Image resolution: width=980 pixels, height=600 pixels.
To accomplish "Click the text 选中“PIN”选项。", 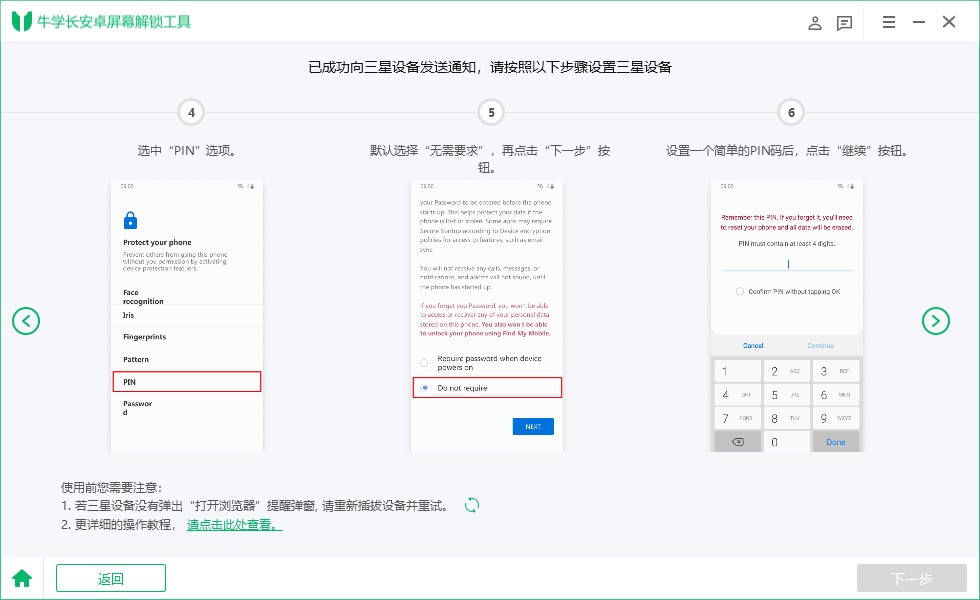I will click(x=187, y=151).
